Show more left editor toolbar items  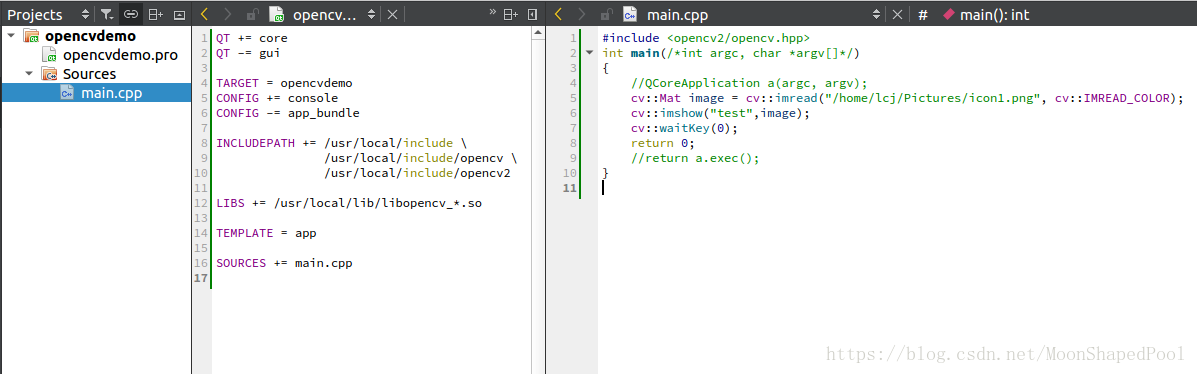(x=492, y=13)
